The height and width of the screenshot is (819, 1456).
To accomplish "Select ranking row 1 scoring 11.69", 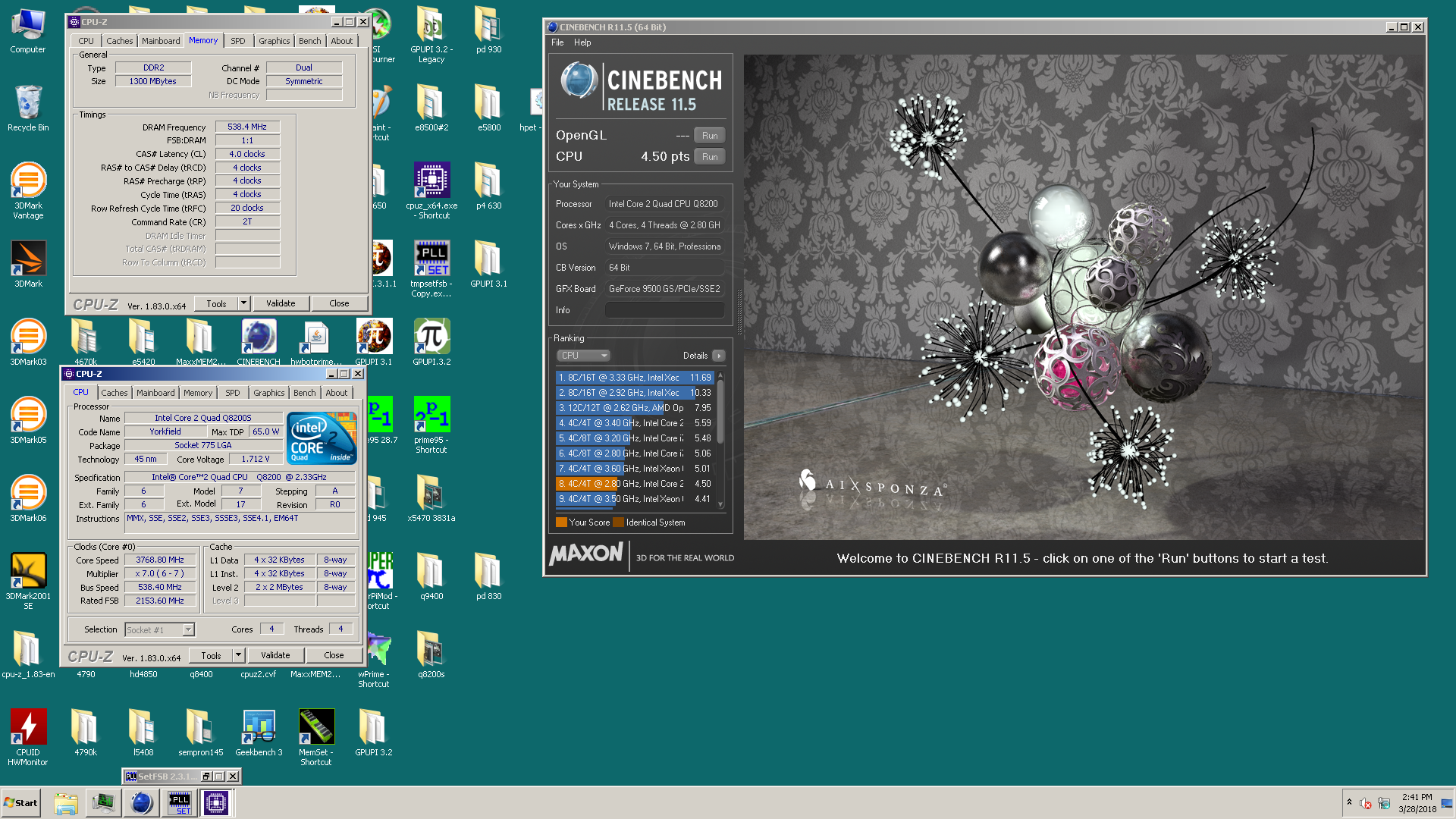I will (x=635, y=378).
